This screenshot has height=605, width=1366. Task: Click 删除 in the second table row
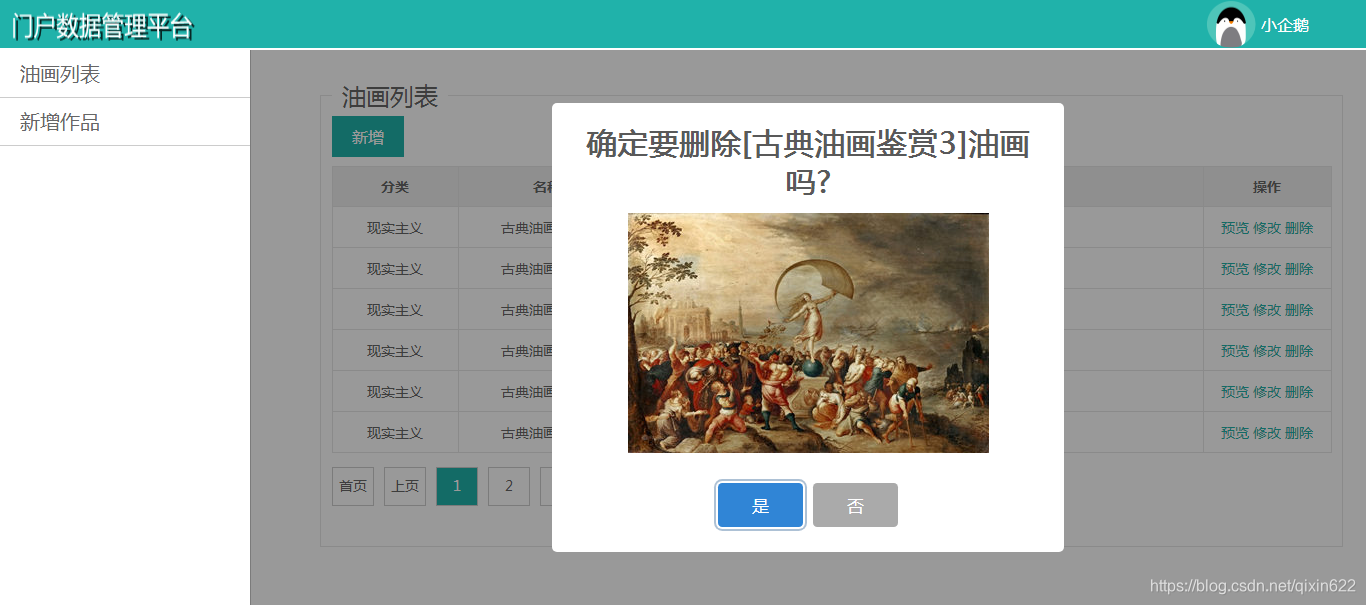(1299, 269)
